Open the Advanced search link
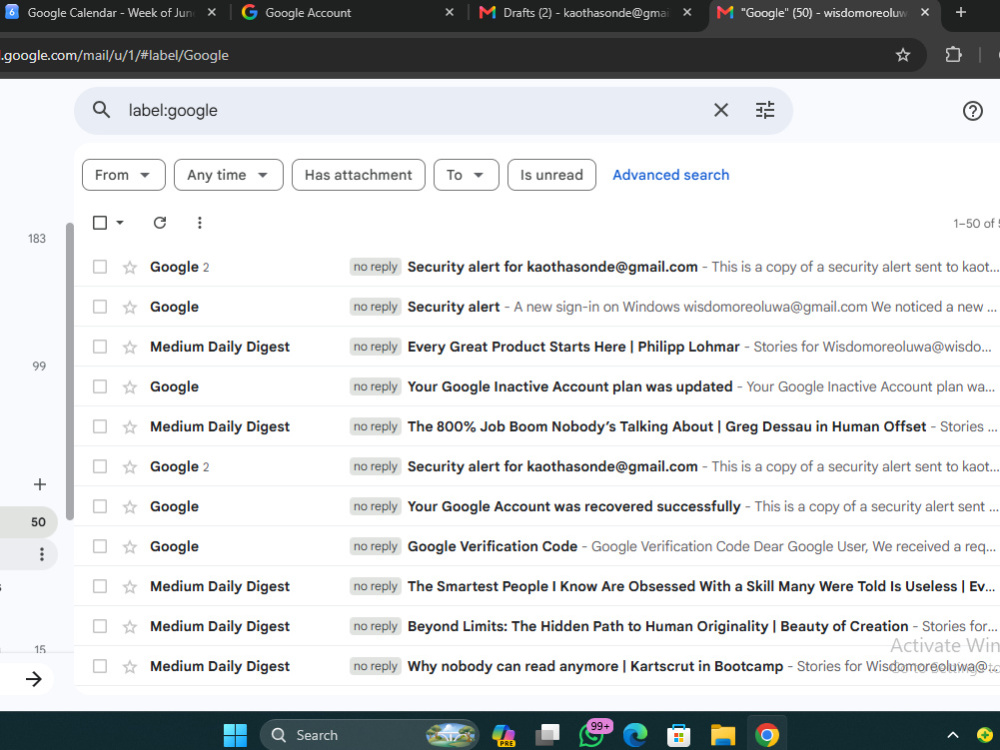Image resolution: width=1000 pixels, height=750 pixels. [671, 175]
